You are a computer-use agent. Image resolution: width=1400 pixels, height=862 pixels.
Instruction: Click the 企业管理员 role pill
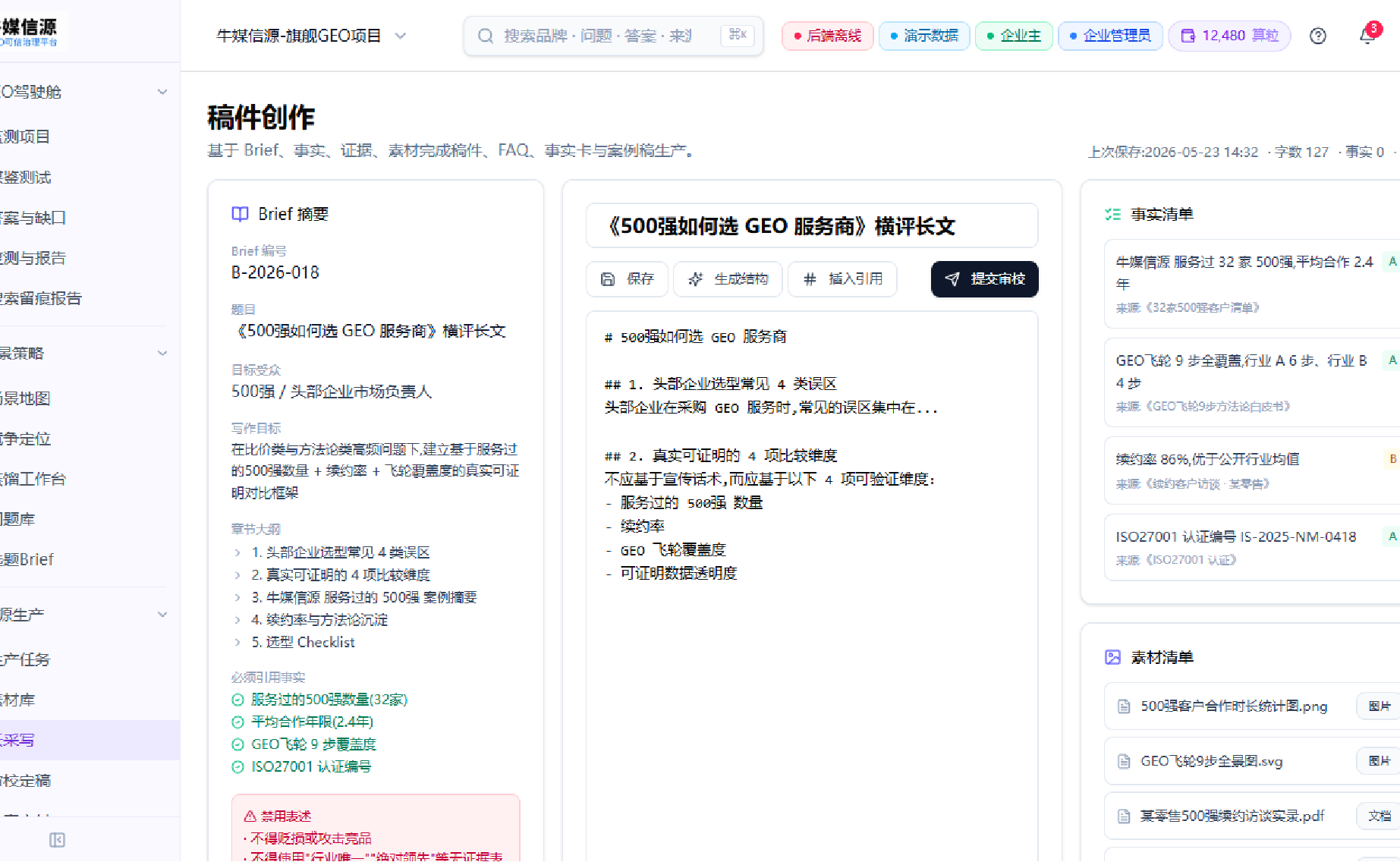[x=1110, y=36]
